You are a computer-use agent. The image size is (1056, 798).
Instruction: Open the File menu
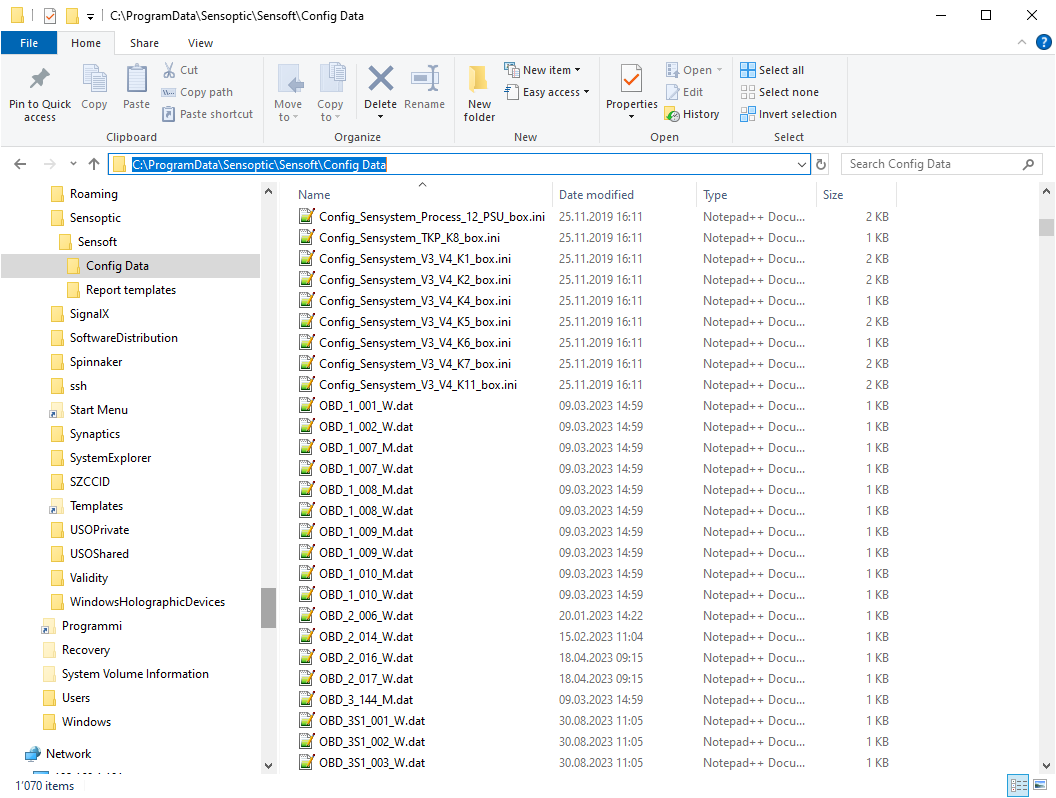click(x=29, y=43)
